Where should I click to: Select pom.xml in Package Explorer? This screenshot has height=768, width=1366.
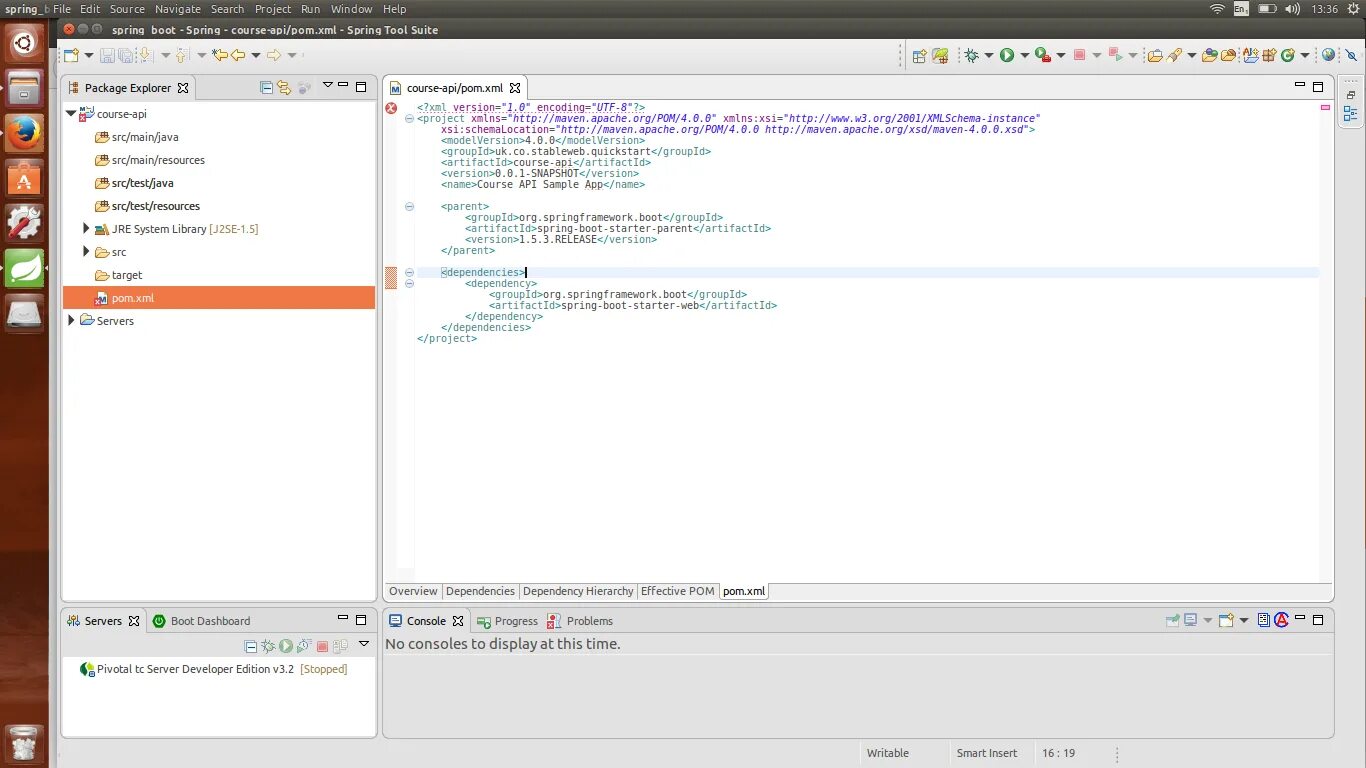pos(218,298)
